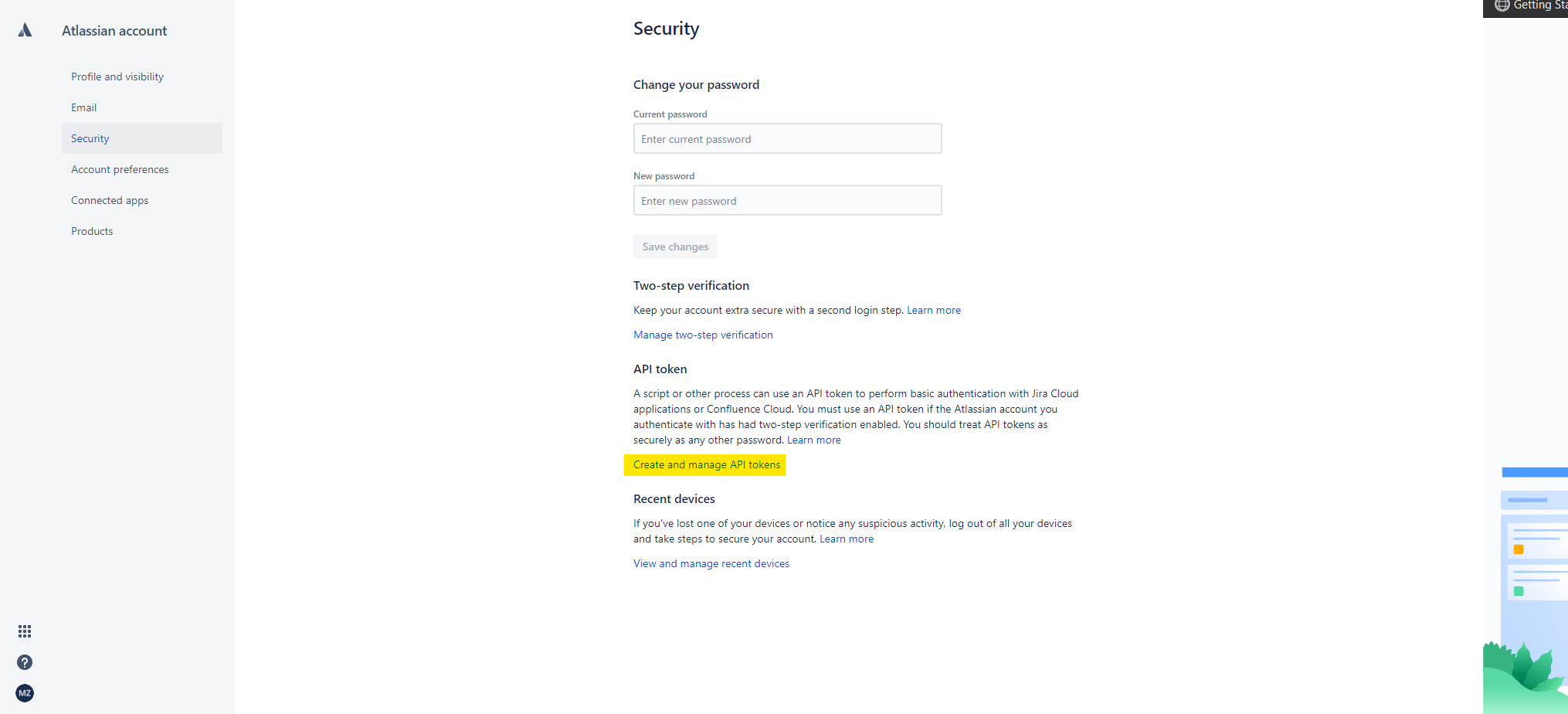Click the Save changes button
This screenshot has width=1568, height=714.
click(x=675, y=246)
